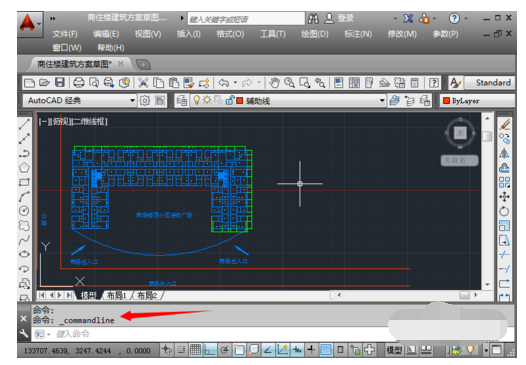Switch to the 布局2 layout tab
This screenshot has width=526, height=365.
tap(147, 295)
